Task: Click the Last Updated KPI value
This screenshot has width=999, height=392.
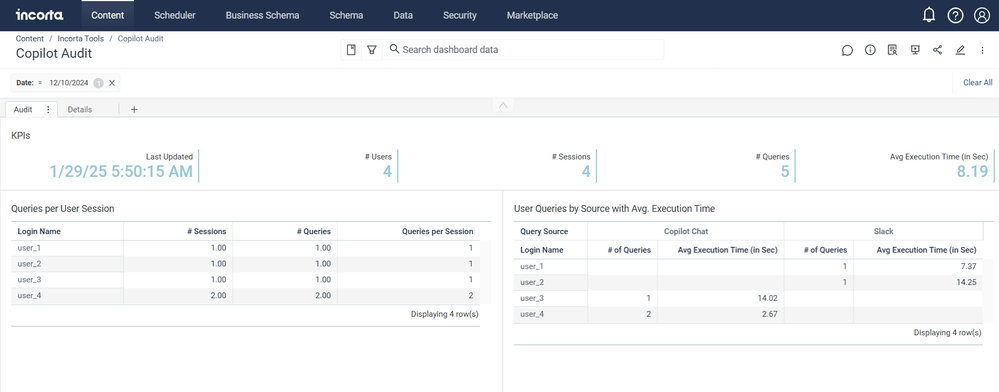Action: [121, 171]
